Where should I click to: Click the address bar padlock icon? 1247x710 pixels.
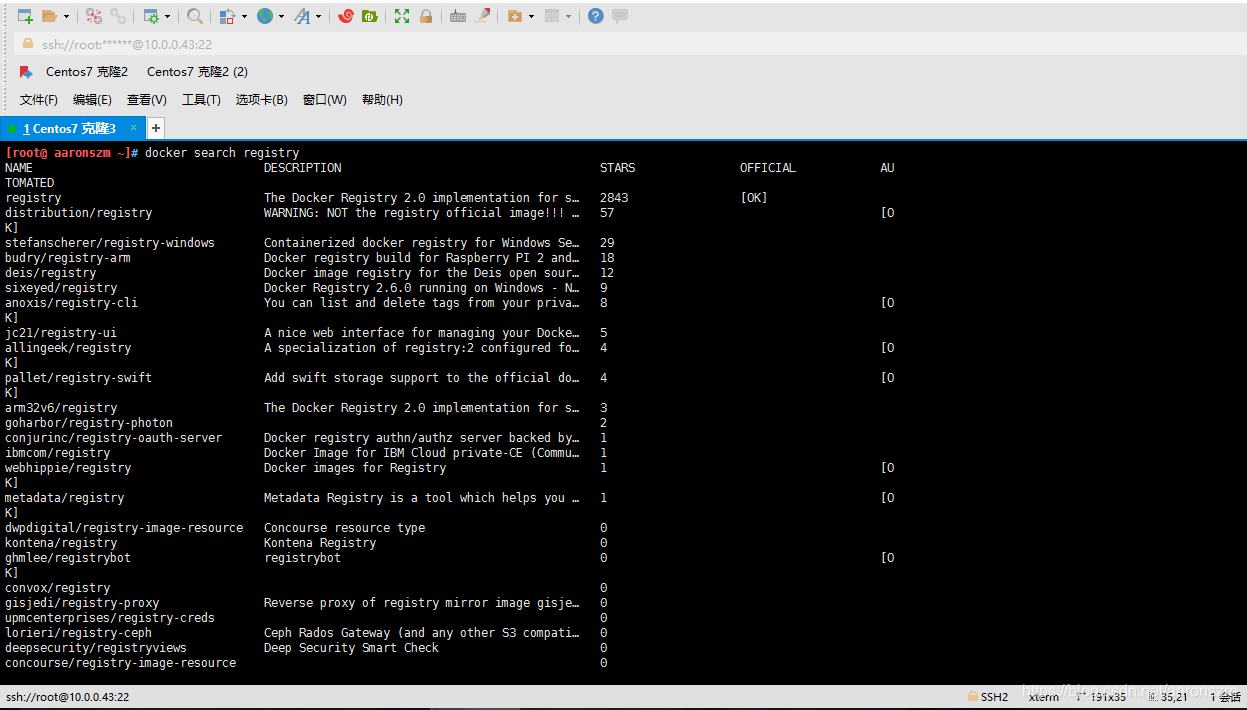coord(27,44)
